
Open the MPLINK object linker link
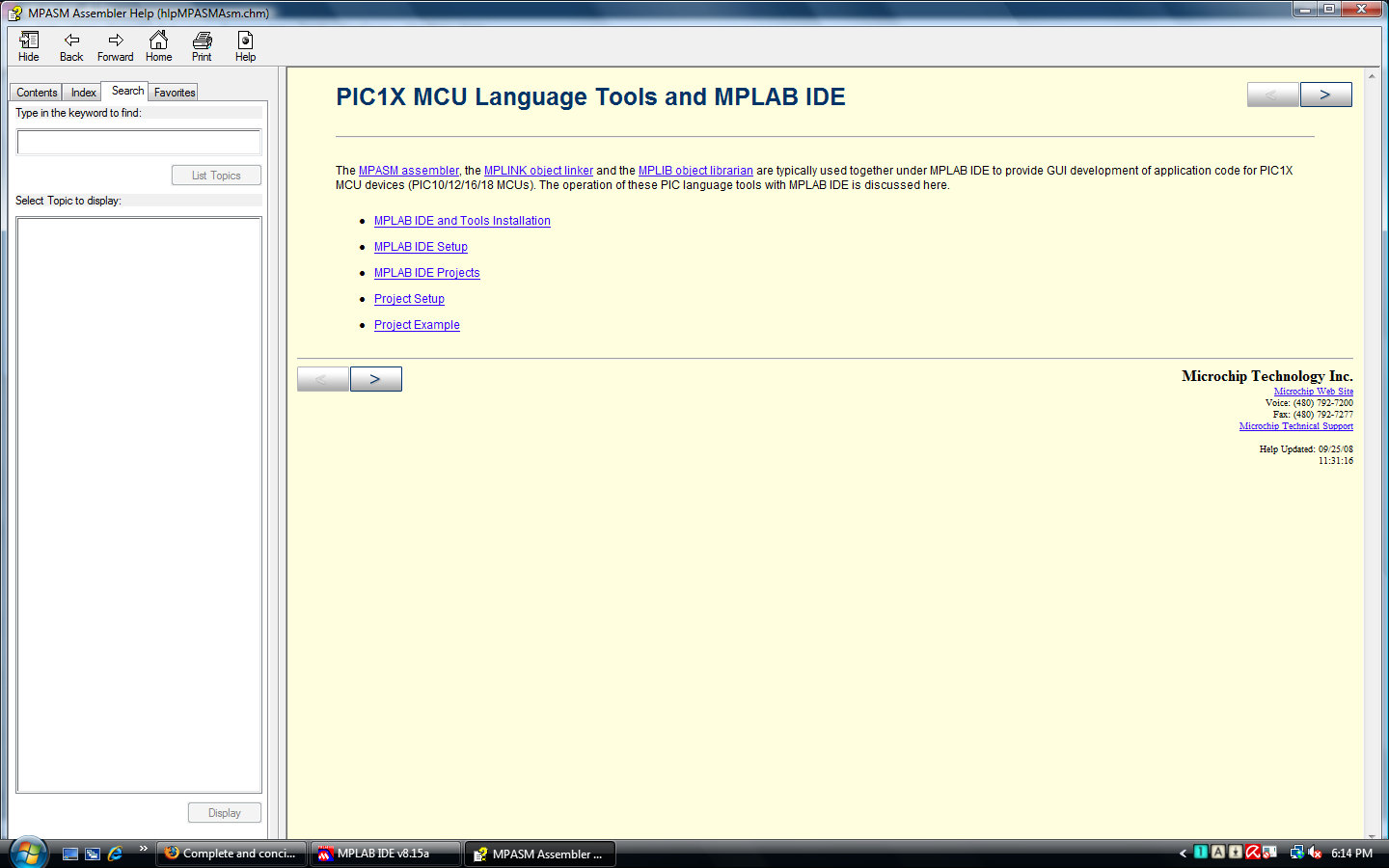point(538,171)
